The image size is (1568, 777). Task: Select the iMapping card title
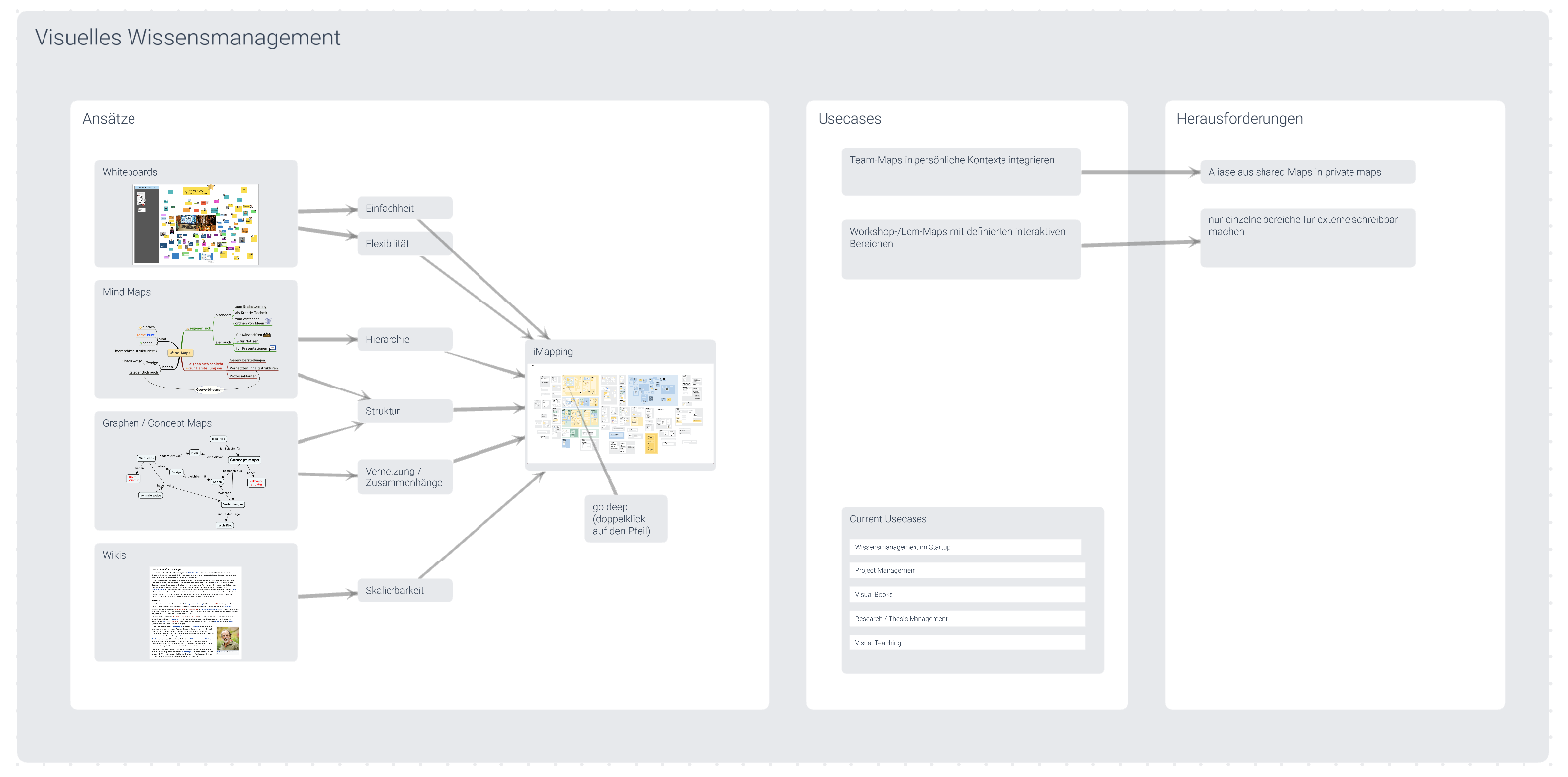pos(553,352)
